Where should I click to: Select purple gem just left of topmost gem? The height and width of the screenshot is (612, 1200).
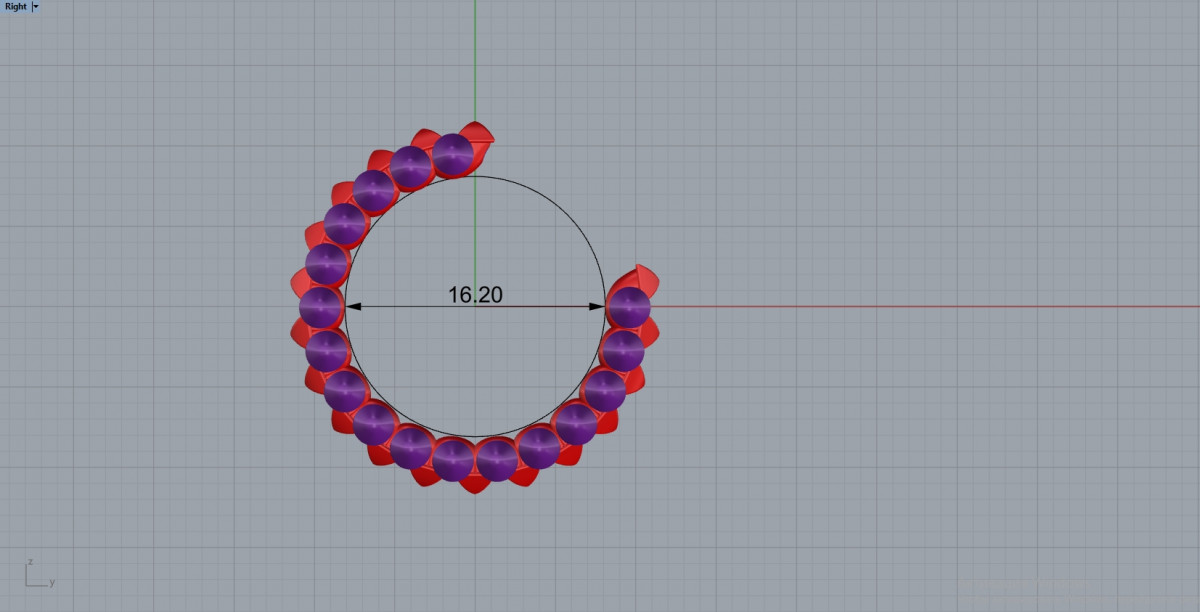click(411, 166)
